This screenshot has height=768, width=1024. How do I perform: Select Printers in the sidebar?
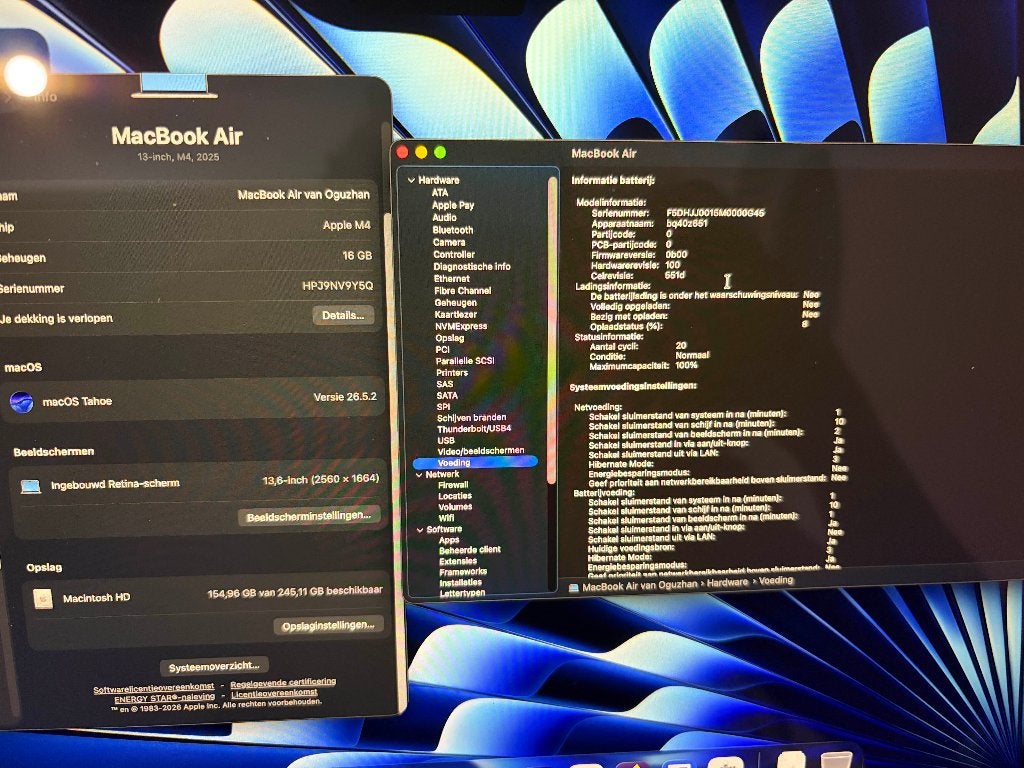[452, 373]
